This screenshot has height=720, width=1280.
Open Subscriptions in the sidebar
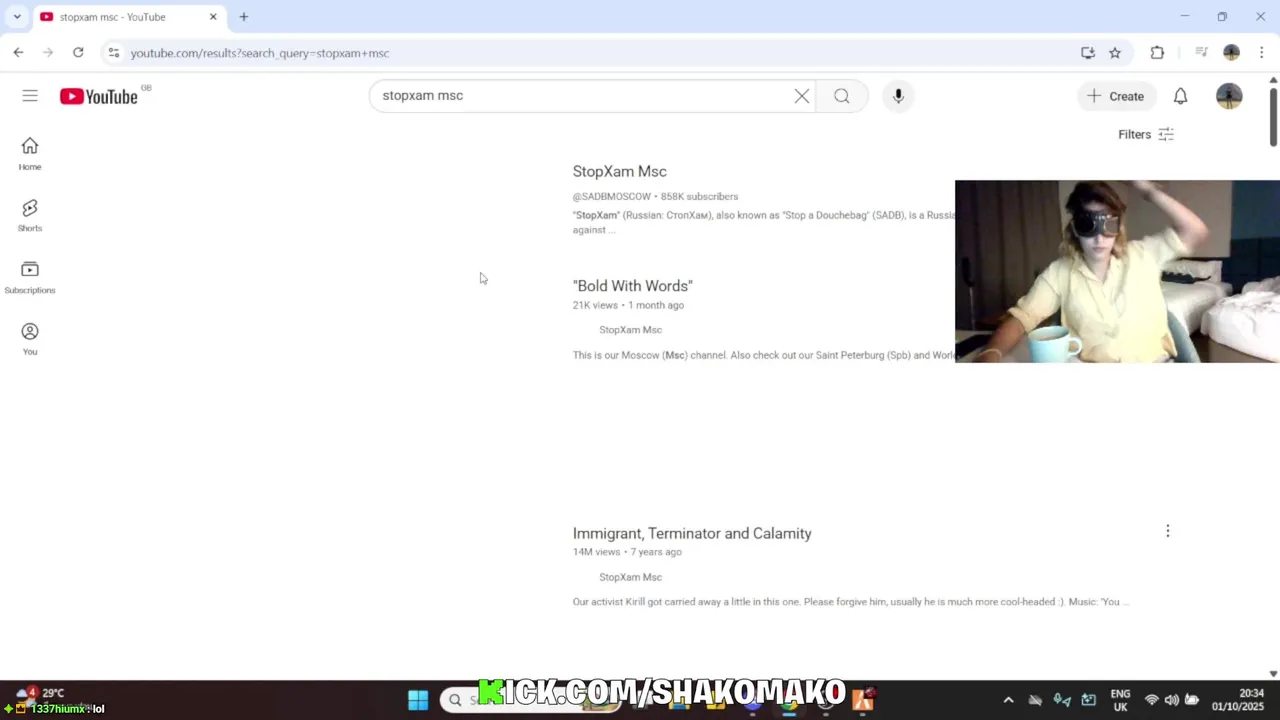pyautogui.click(x=30, y=277)
